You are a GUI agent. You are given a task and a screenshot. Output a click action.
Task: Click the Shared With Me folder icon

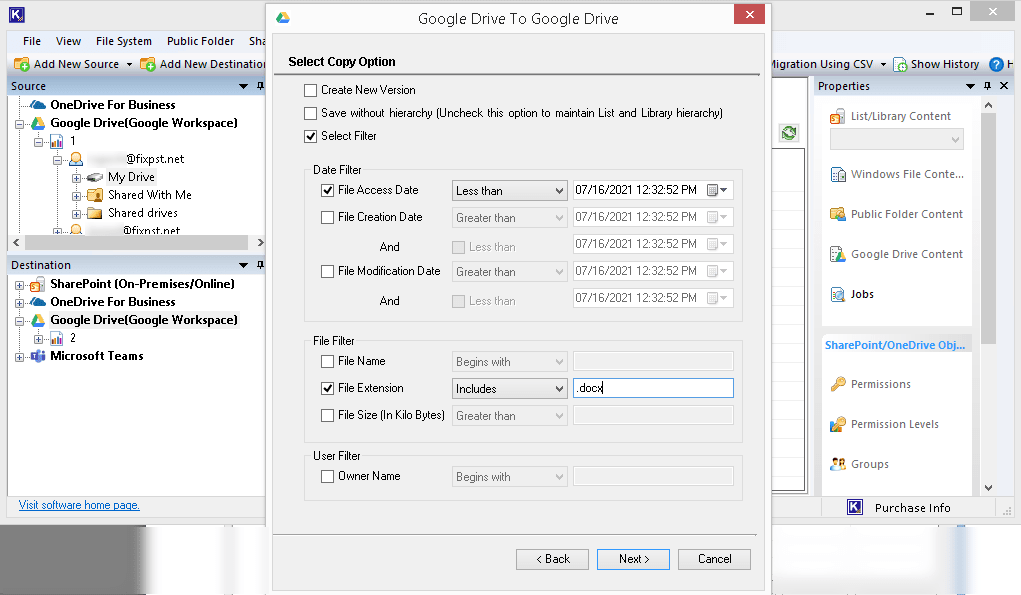(95, 195)
